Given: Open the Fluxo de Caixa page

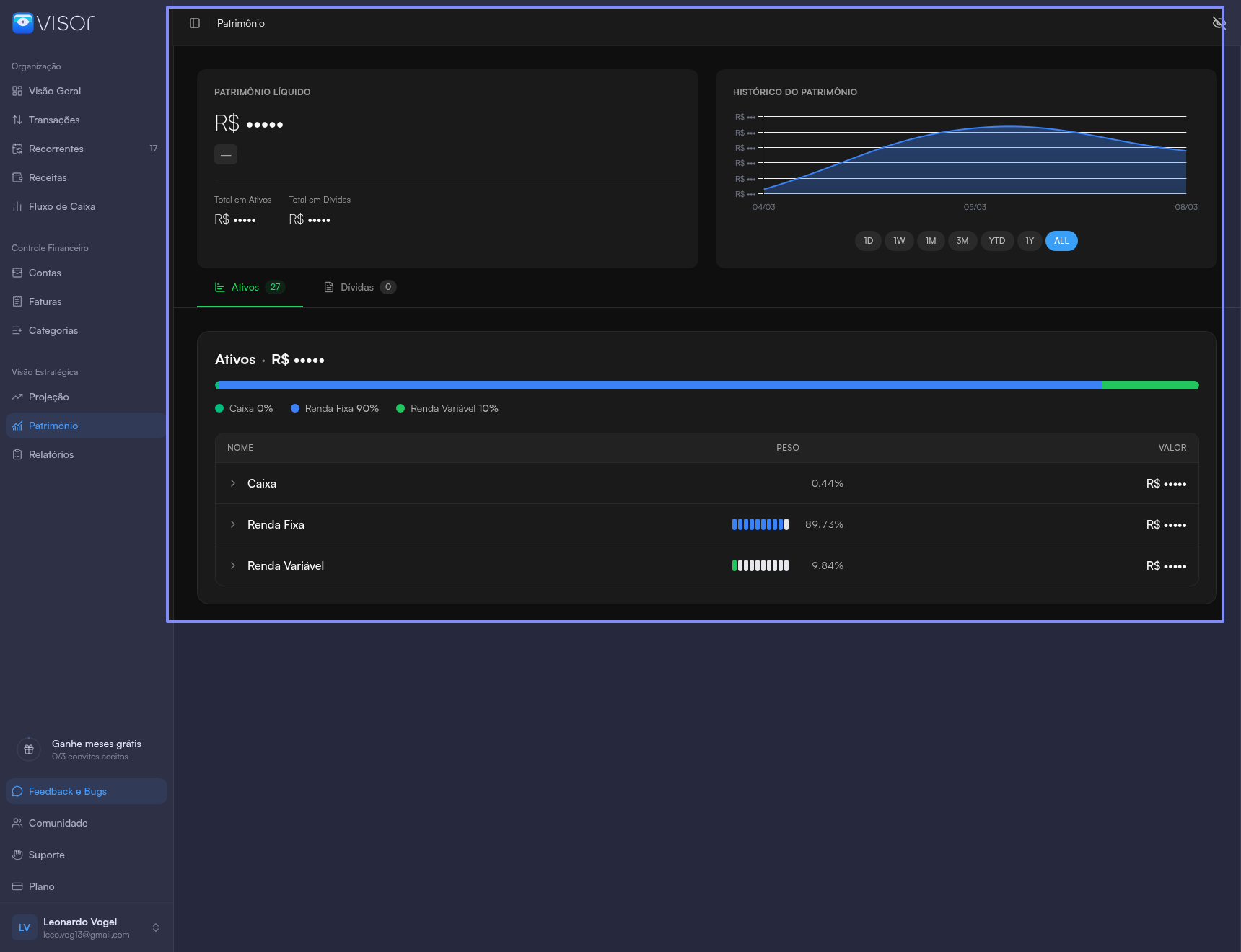Looking at the screenshot, I should tap(62, 206).
